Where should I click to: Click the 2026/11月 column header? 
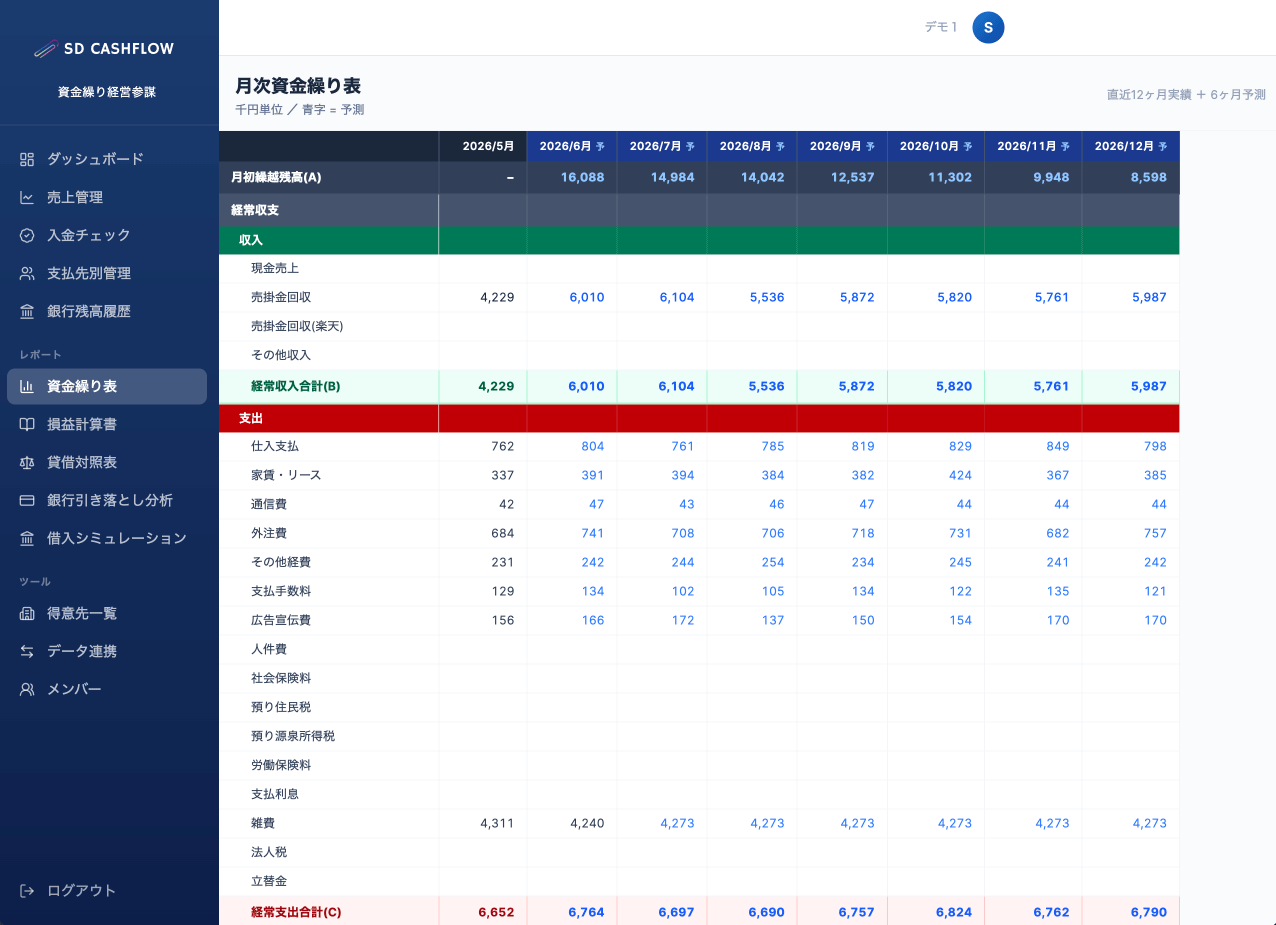click(1033, 146)
